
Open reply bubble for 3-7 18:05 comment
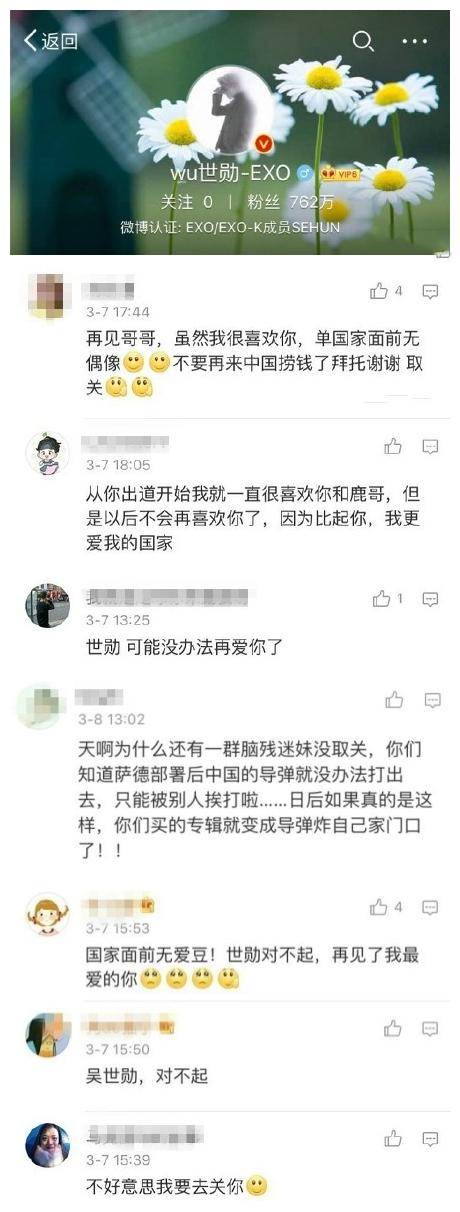pos(430,446)
